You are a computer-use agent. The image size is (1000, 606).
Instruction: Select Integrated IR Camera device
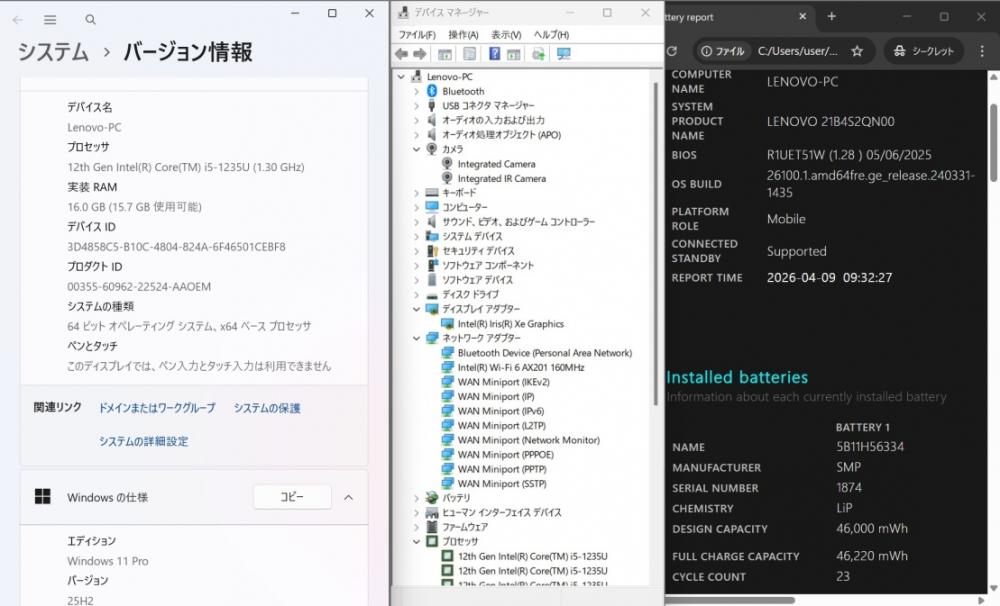tap(501, 179)
